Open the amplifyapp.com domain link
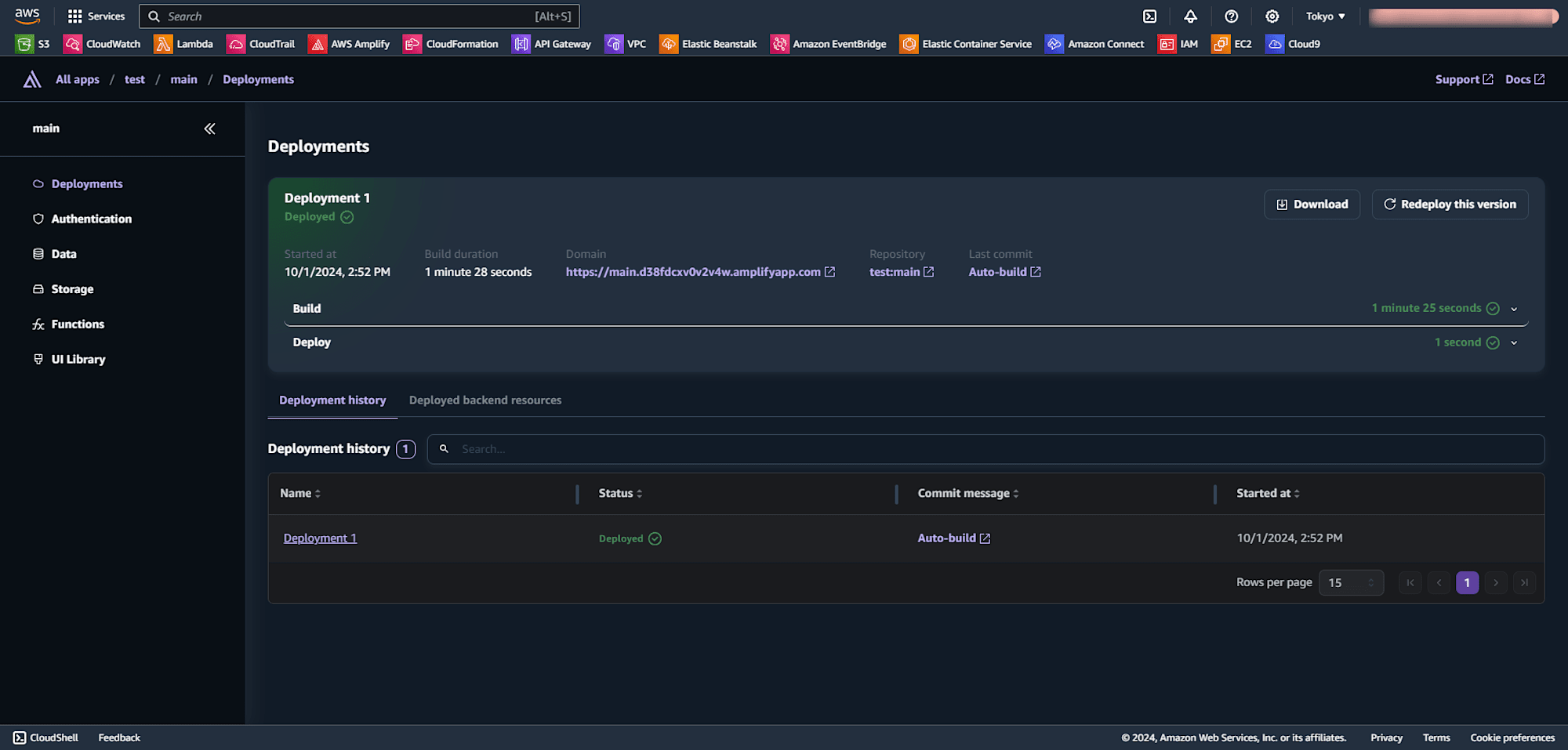Viewport: 1568px width, 750px height. (700, 272)
